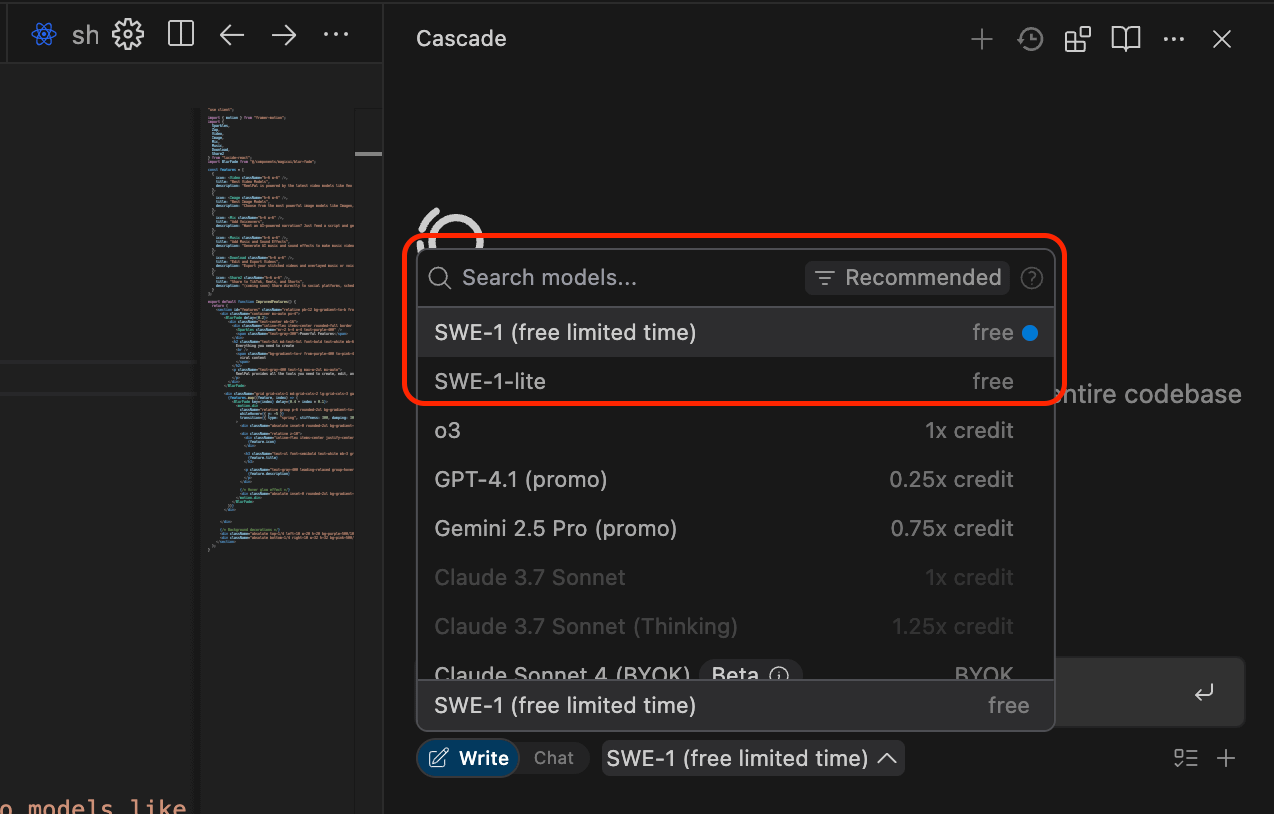Open Cascade panel more options ellipsis
Viewport: 1274px width, 814px height.
click(1174, 39)
